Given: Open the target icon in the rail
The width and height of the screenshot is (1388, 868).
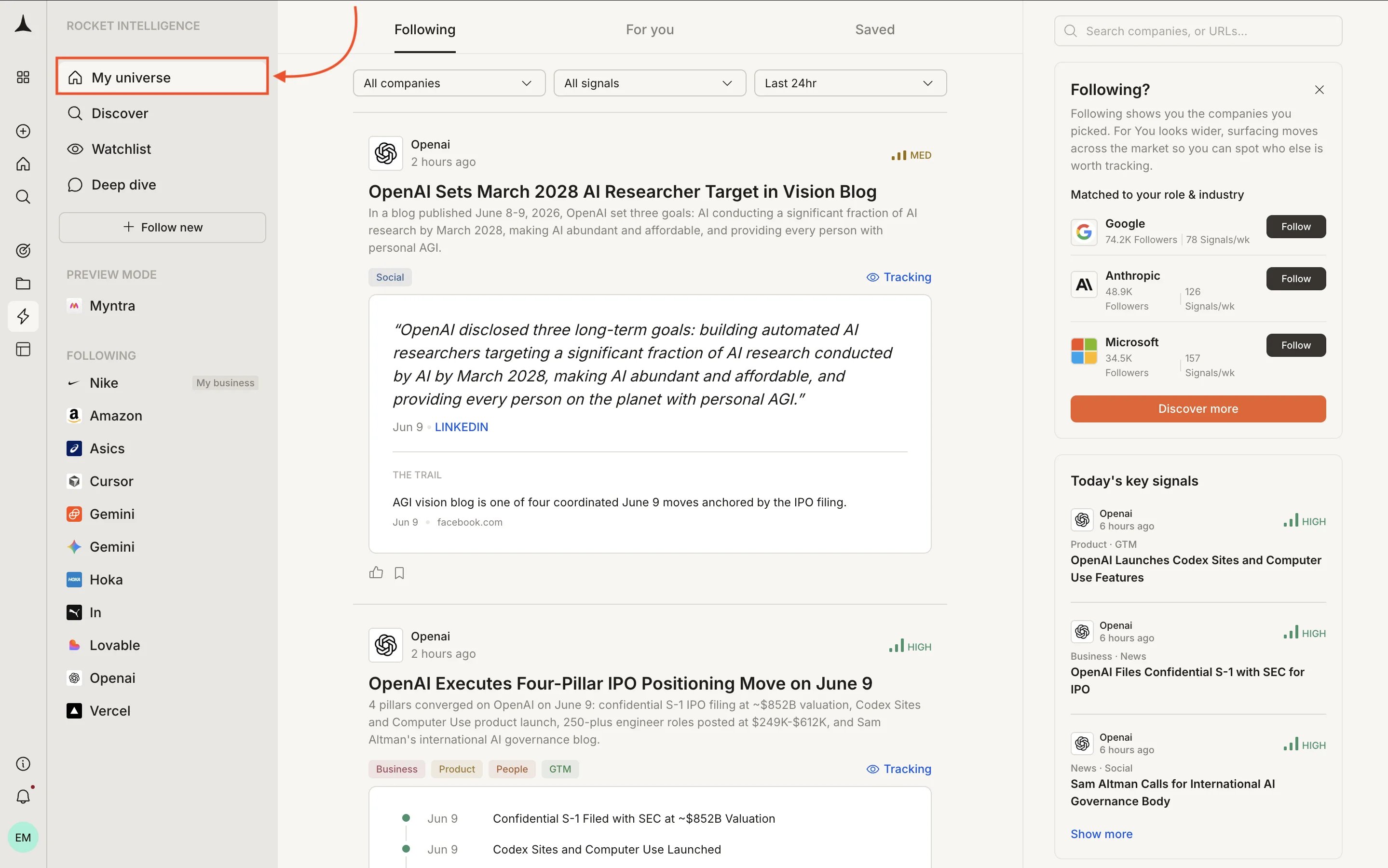Looking at the screenshot, I should pos(23,250).
